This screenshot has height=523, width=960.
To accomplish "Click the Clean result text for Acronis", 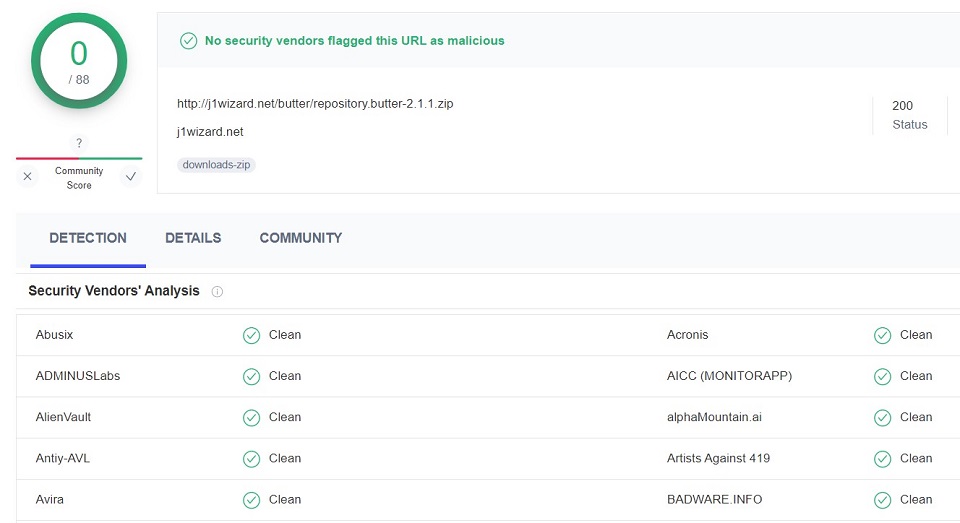I will (916, 335).
